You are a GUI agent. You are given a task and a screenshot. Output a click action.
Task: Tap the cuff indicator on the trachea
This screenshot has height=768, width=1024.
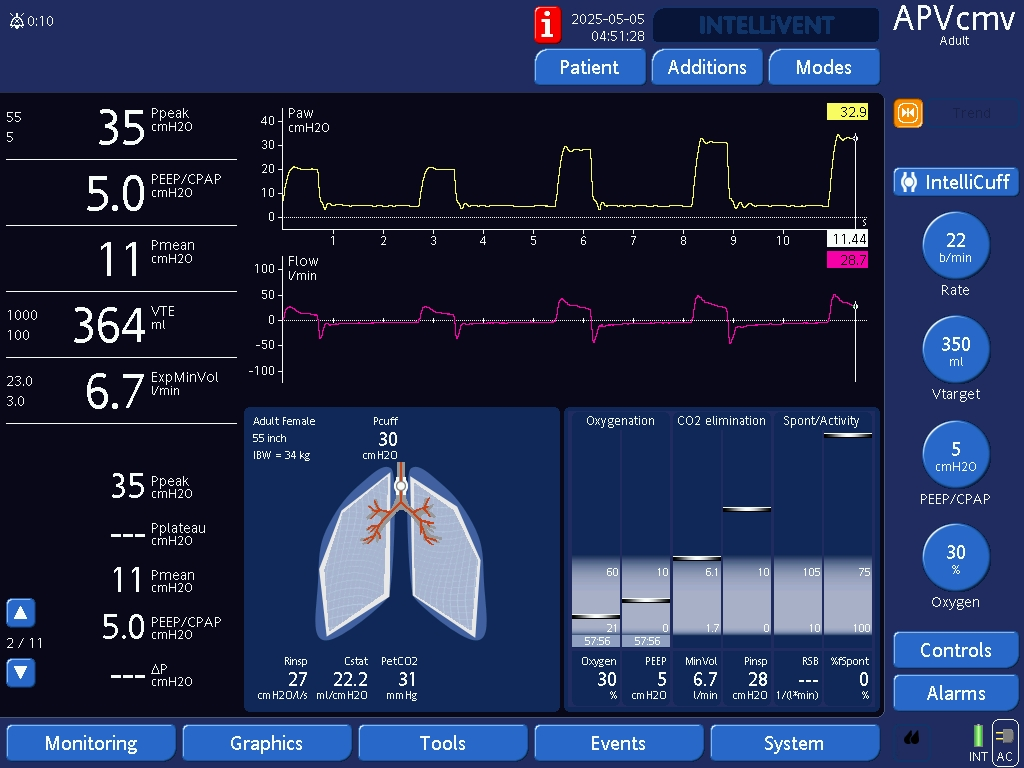401,486
